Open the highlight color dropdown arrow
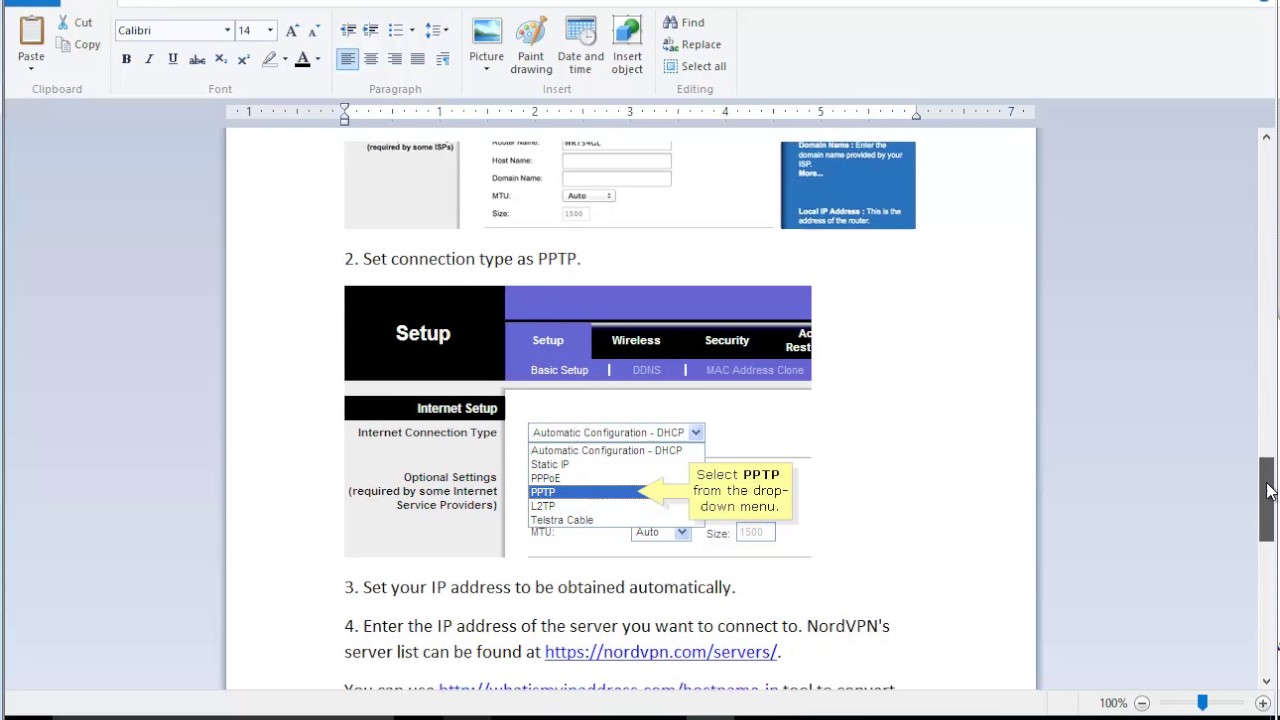The height and width of the screenshot is (720, 1280). 285,59
